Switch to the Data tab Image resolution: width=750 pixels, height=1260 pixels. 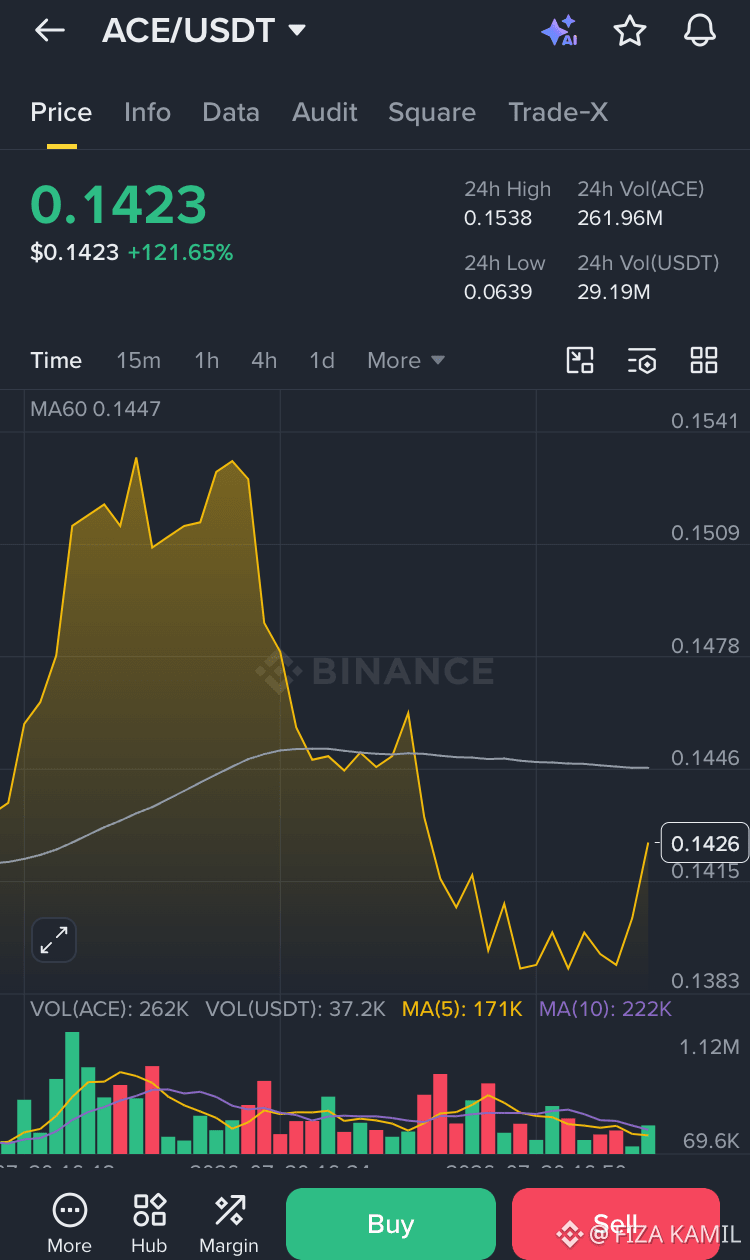click(x=231, y=112)
